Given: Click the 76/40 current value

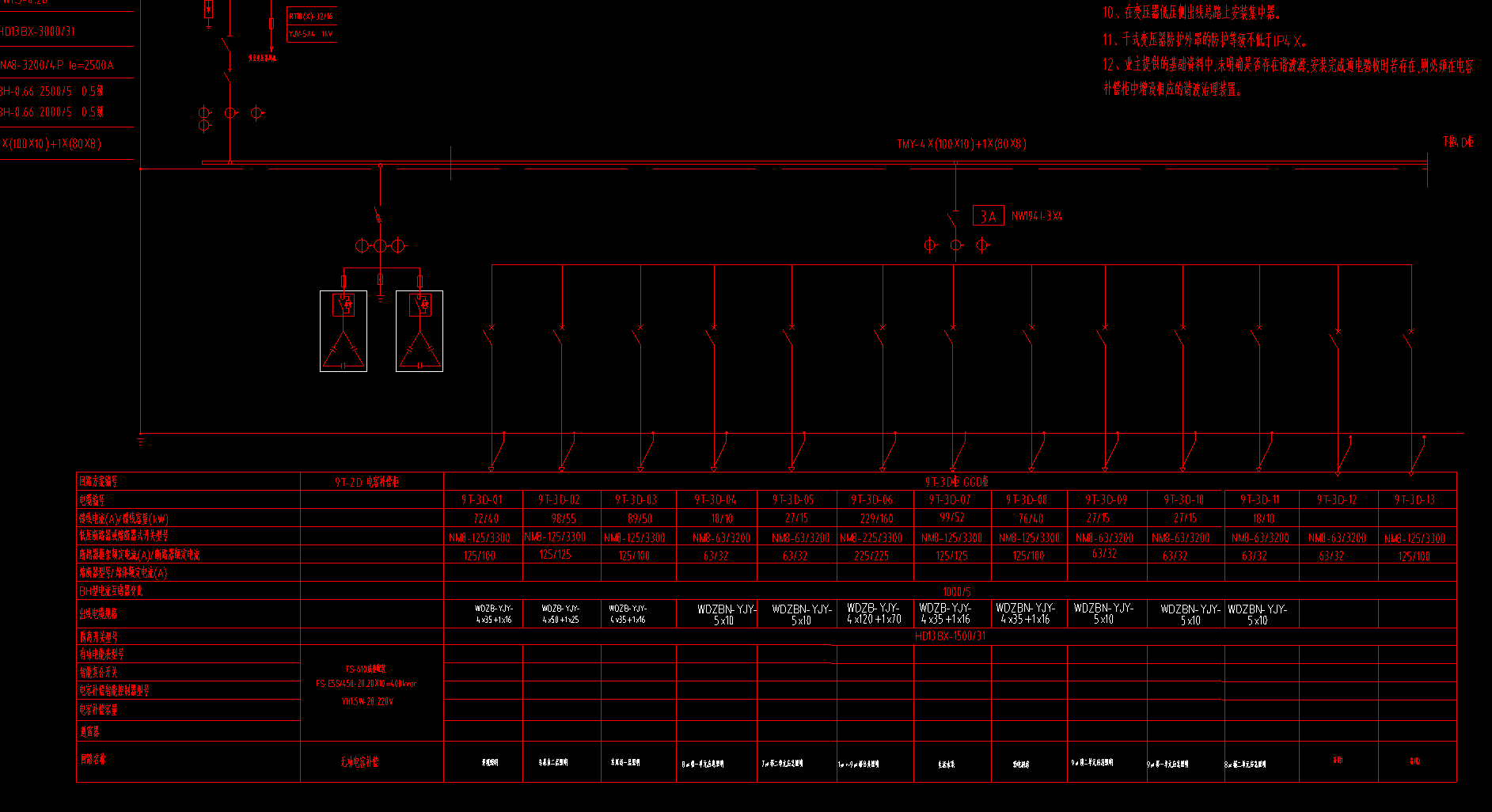Looking at the screenshot, I should click(x=1031, y=519).
